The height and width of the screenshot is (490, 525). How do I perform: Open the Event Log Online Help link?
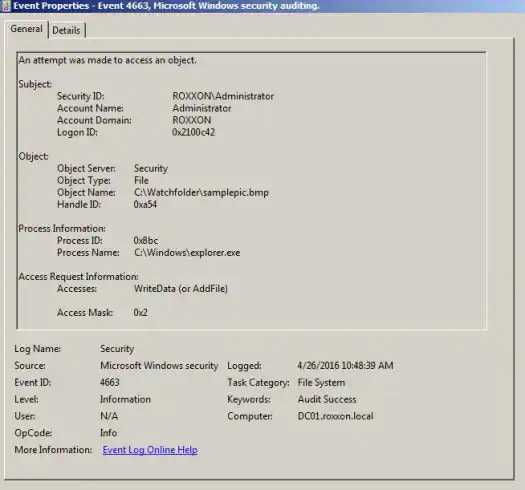(150, 450)
